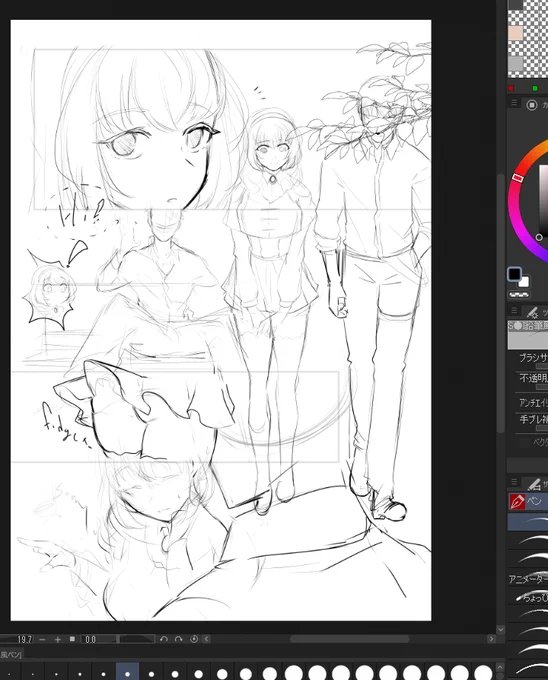Click the small green icon below the palette
Screen dimensions: 548x680
click(535, 88)
